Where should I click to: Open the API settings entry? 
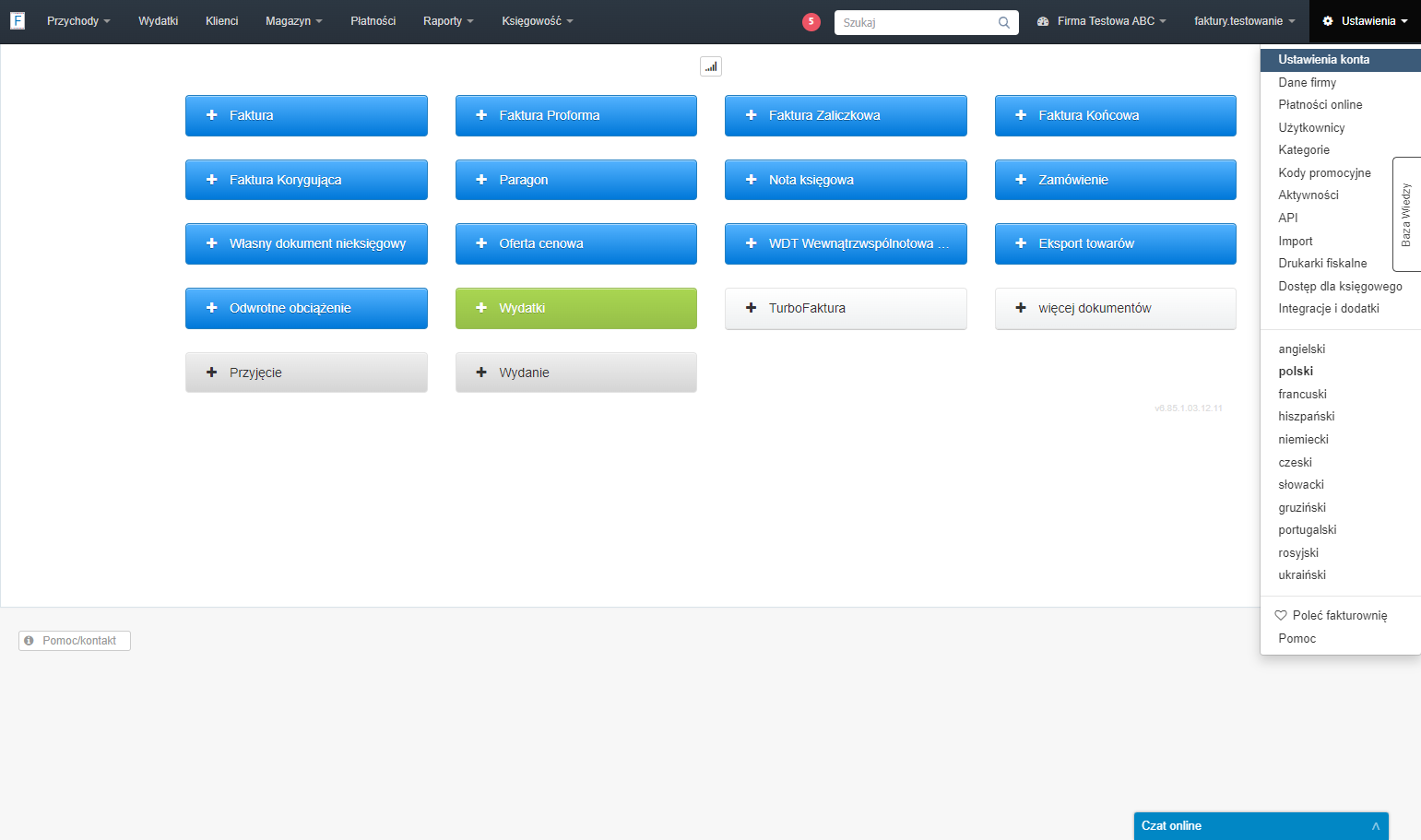coord(1287,219)
